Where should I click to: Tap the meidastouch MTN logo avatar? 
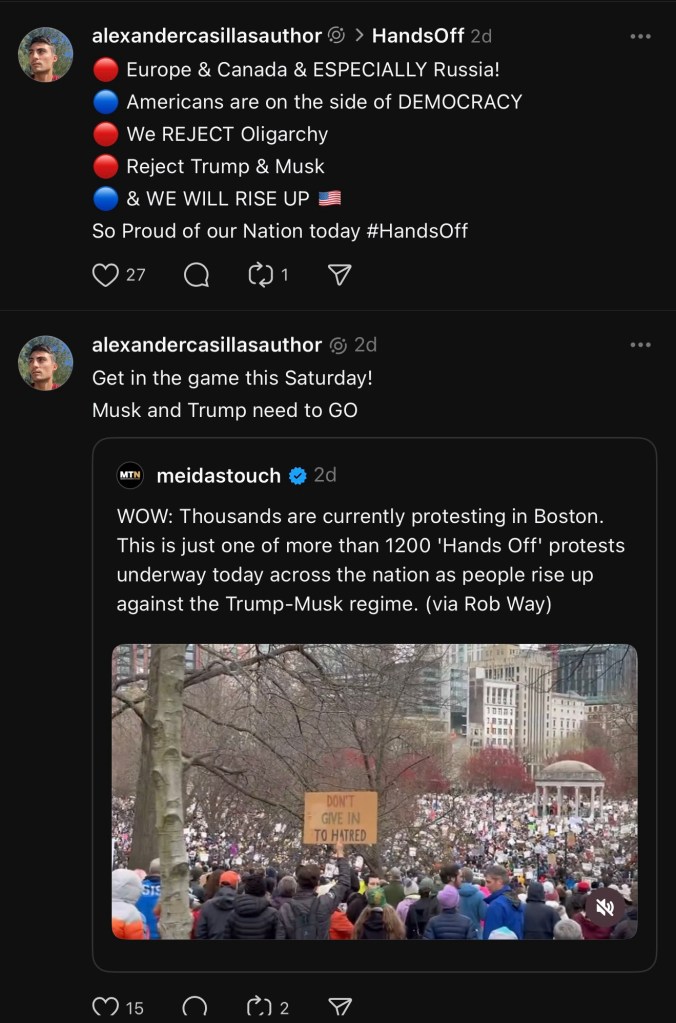(x=131, y=476)
